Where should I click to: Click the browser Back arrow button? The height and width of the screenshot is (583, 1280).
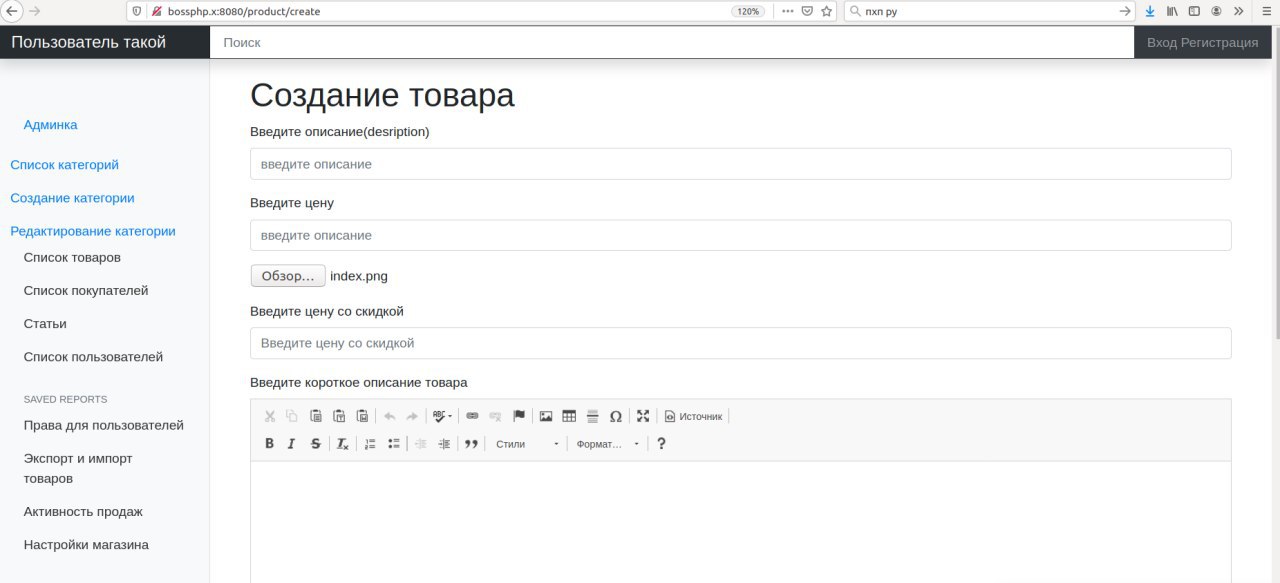coord(14,11)
